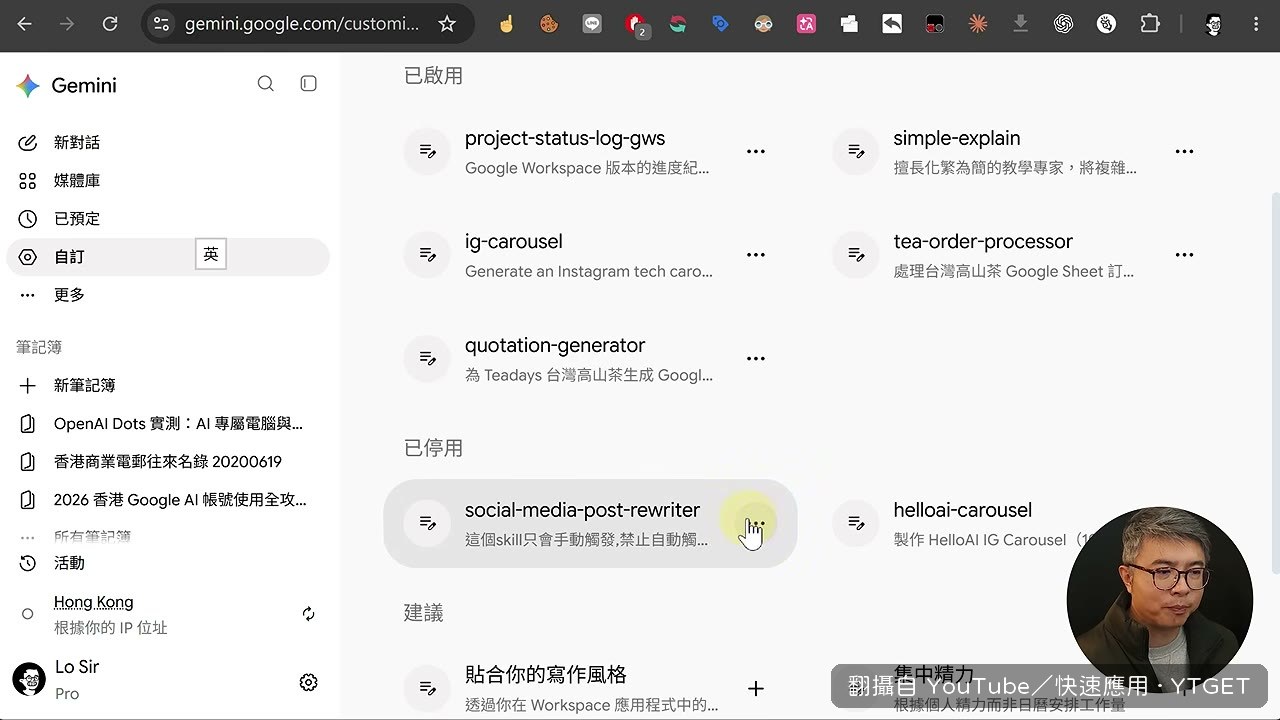Click the quotation-generator skill icon
The image size is (1280, 720).
click(427, 358)
